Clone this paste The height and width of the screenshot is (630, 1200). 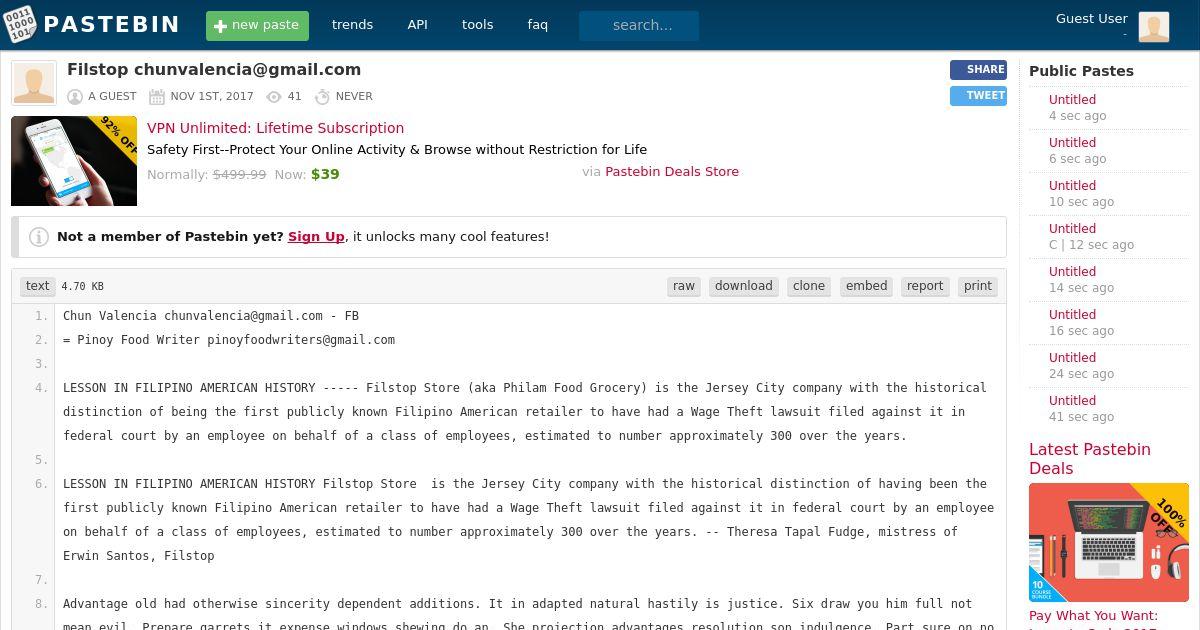click(x=809, y=286)
